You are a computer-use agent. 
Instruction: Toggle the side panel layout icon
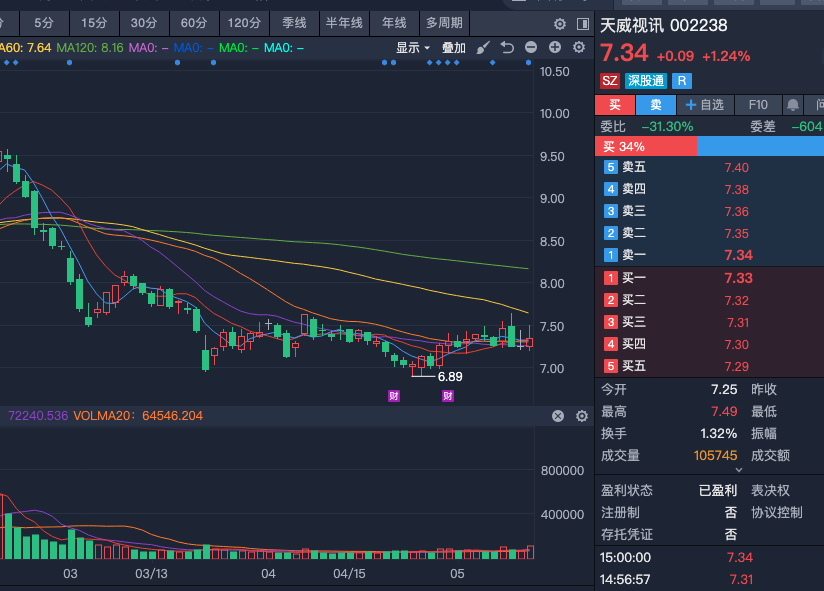tap(583, 24)
